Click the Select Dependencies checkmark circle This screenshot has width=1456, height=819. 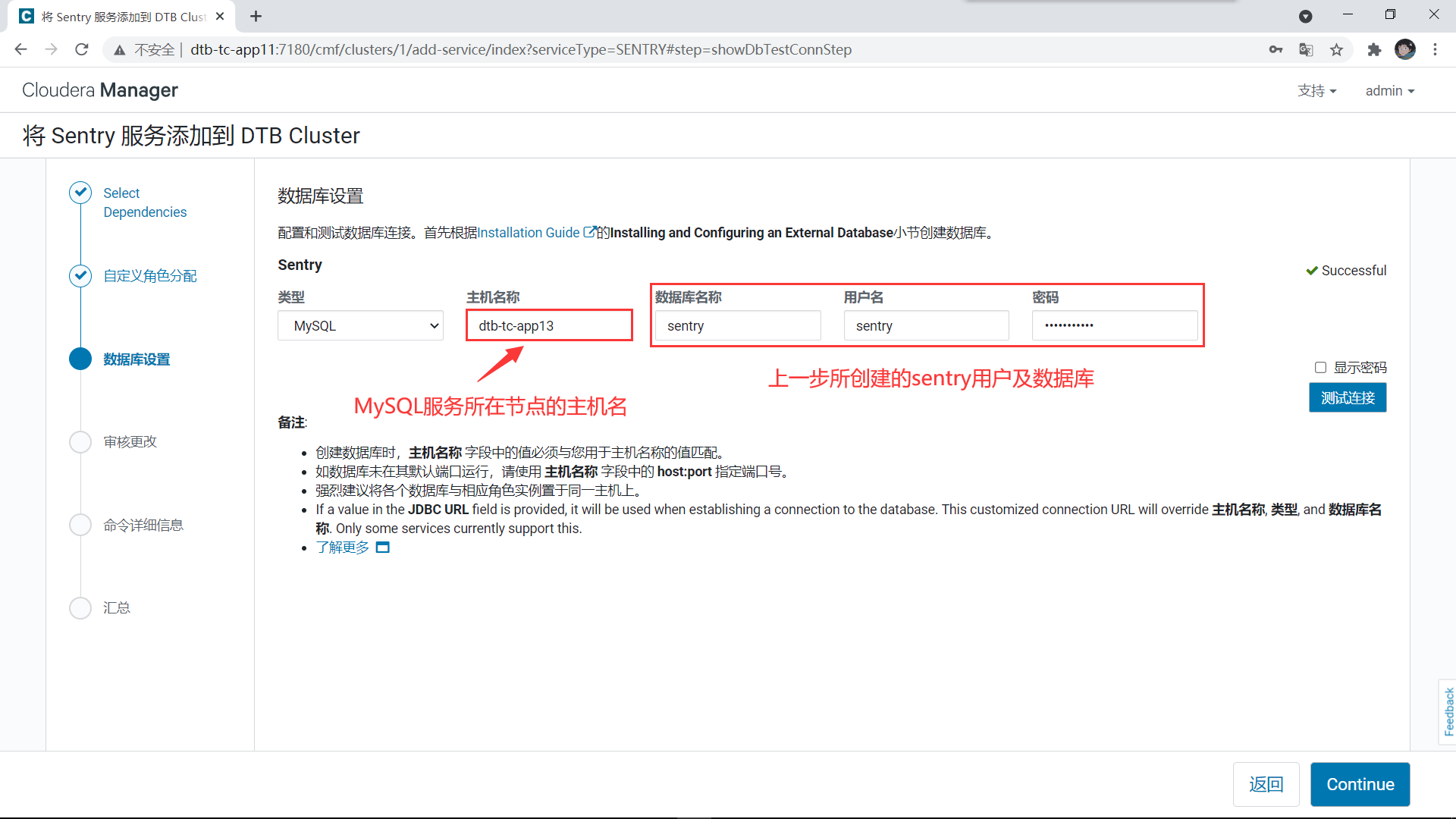pyautogui.click(x=80, y=193)
